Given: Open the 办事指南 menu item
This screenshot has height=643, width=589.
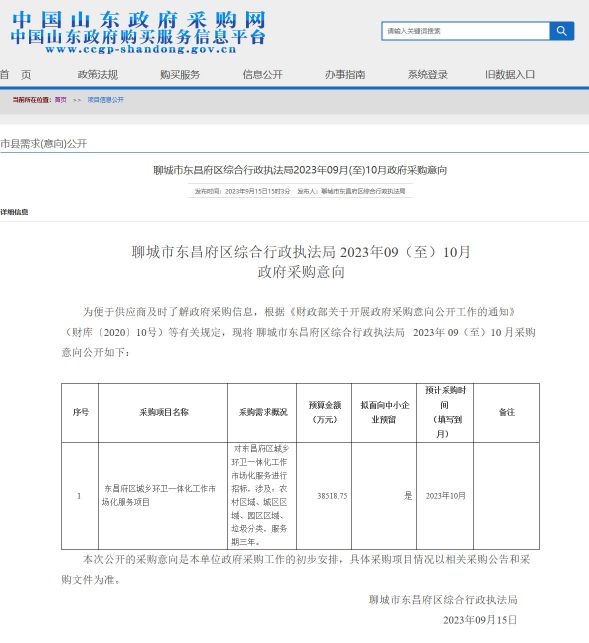Looking at the screenshot, I should coord(345,75).
